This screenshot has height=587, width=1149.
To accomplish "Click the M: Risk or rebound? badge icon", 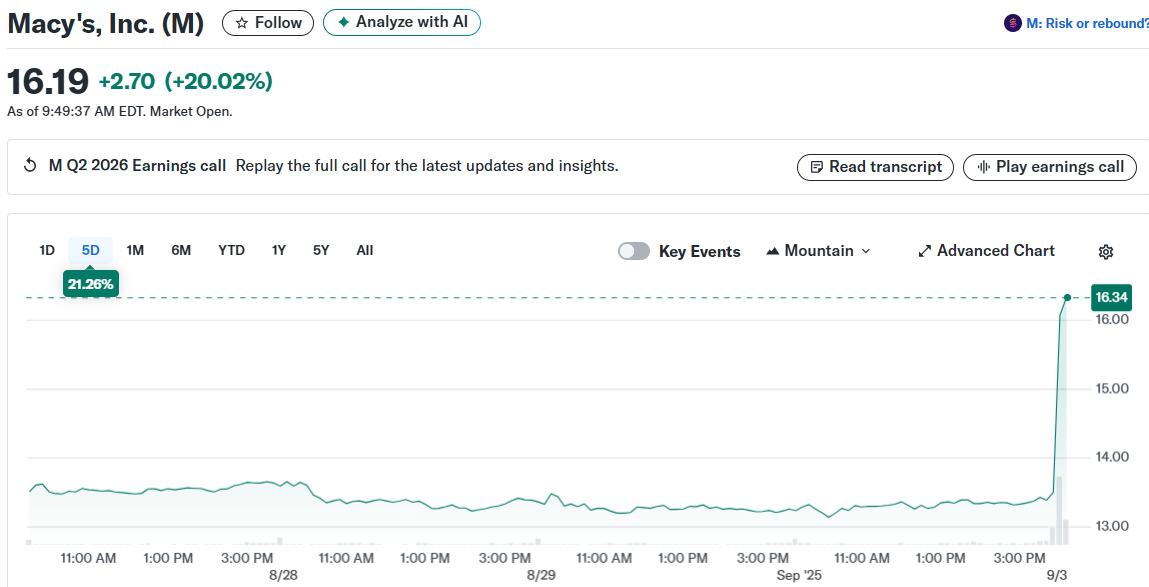I will 1013,23.
